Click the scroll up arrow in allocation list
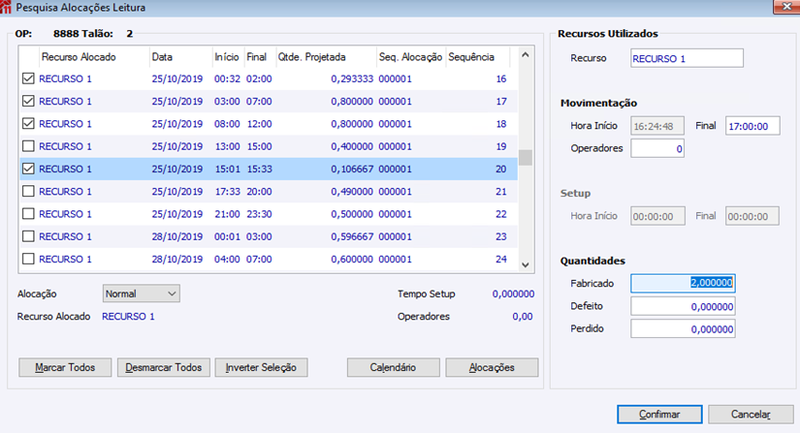Image resolution: width=800 pixels, height=433 pixels. point(525,55)
